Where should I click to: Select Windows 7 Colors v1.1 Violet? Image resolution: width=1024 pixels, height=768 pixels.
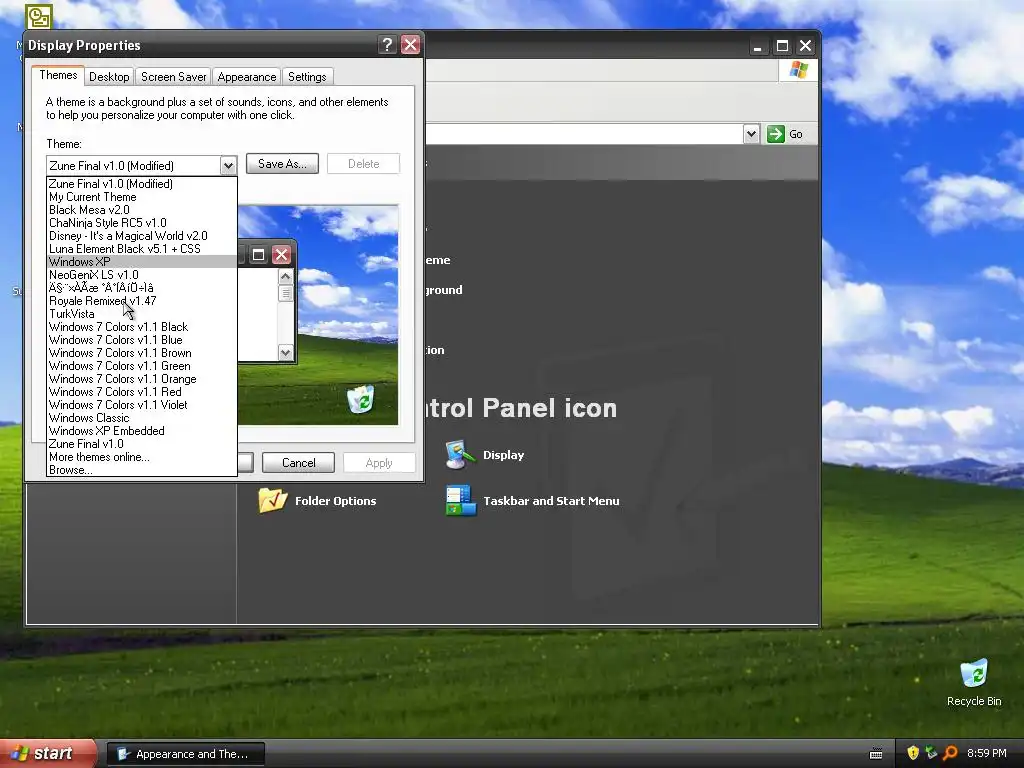point(142,405)
